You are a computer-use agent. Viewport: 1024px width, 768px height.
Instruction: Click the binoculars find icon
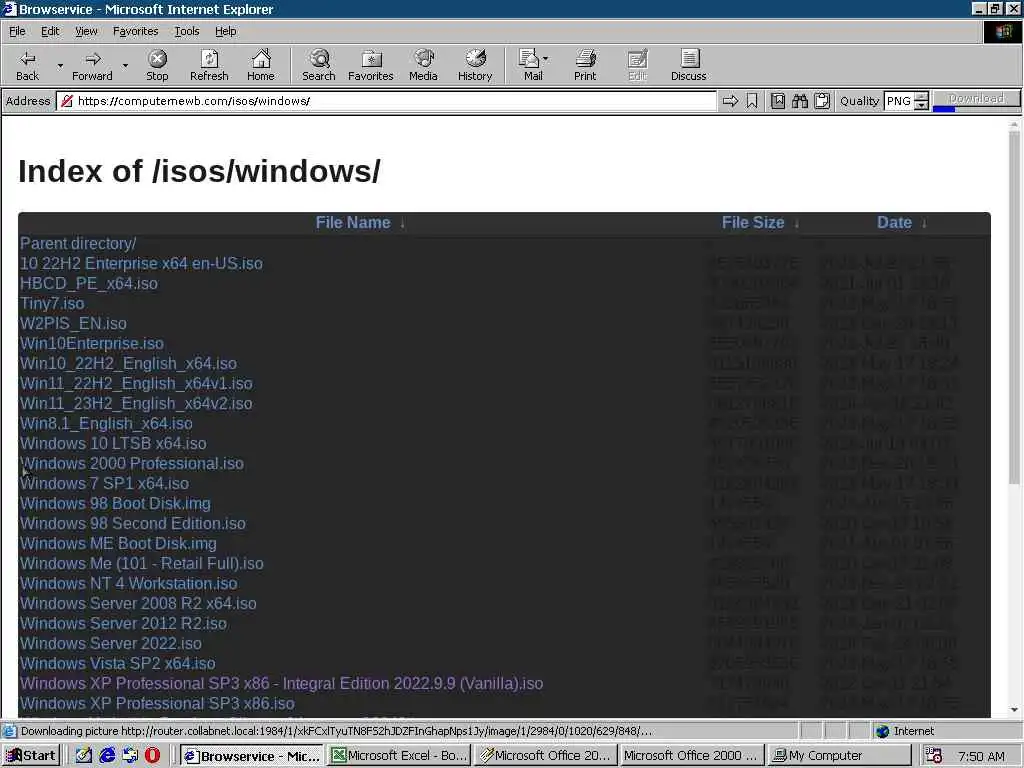click(x=800, y=101)
